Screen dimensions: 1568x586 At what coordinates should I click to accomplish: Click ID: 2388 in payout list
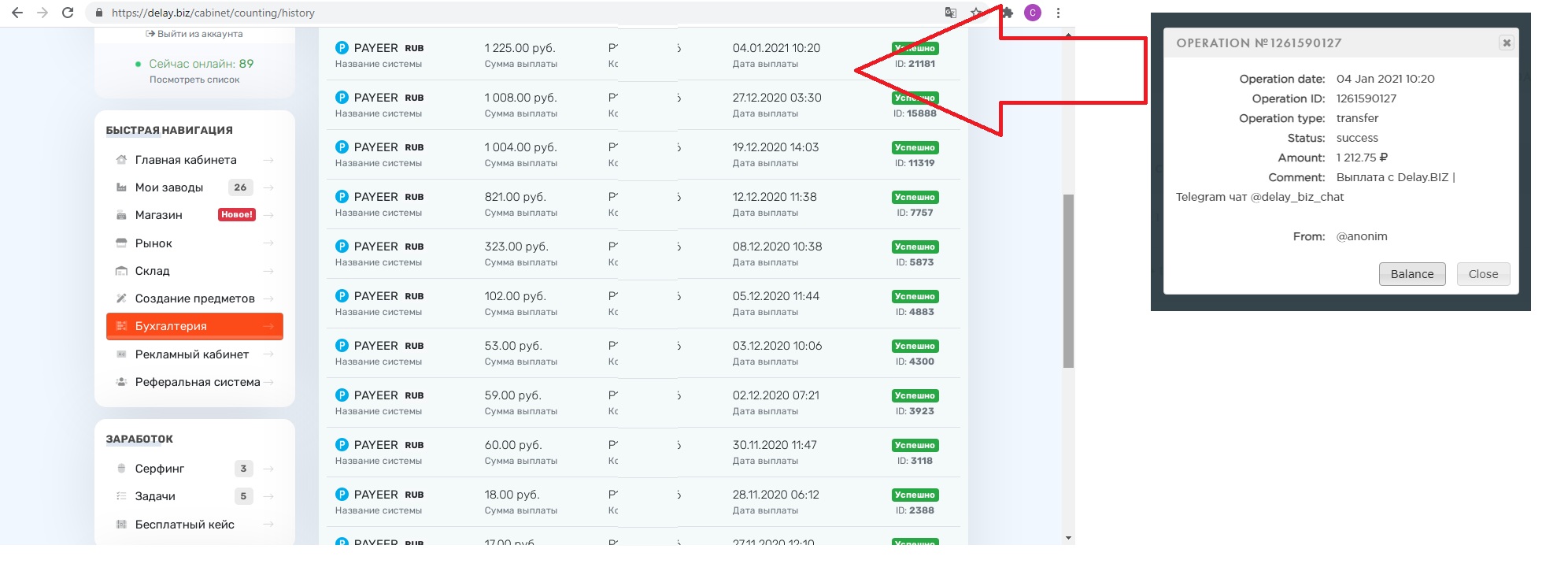(x=915, y=510)
